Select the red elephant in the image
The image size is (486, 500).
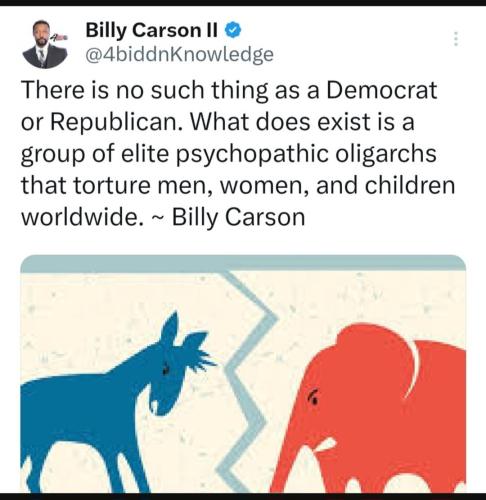pos(370,410)
